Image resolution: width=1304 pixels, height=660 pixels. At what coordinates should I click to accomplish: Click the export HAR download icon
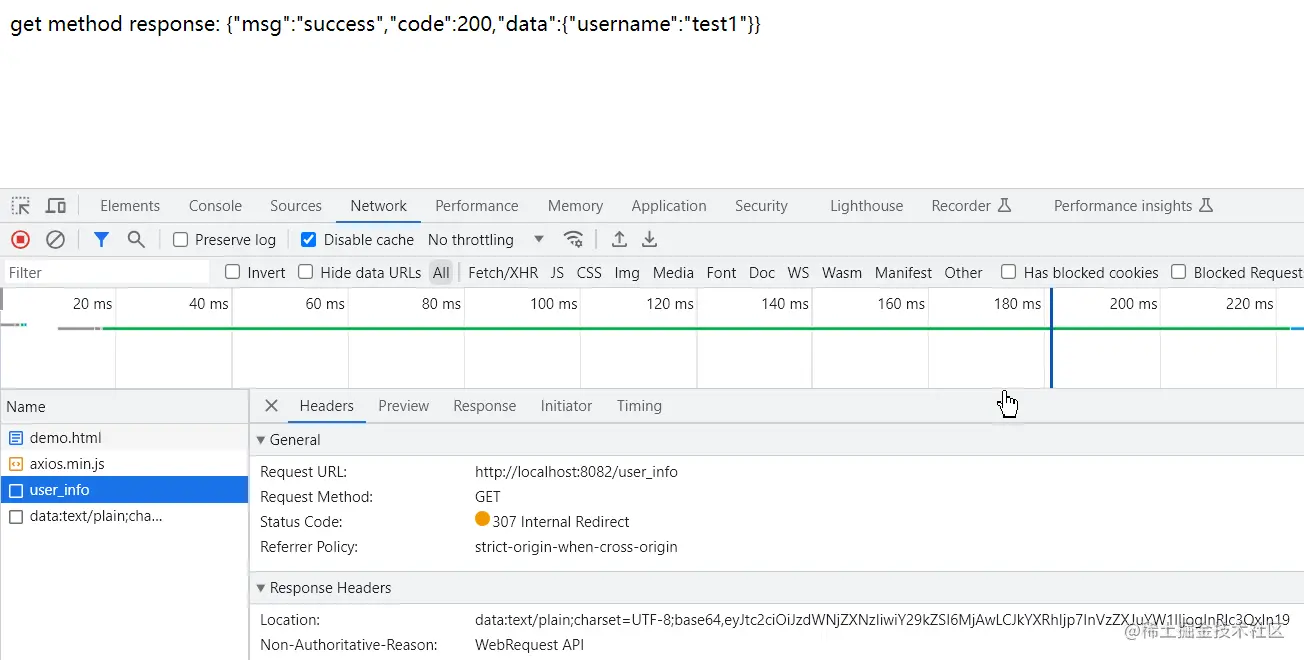click(649, 240)
